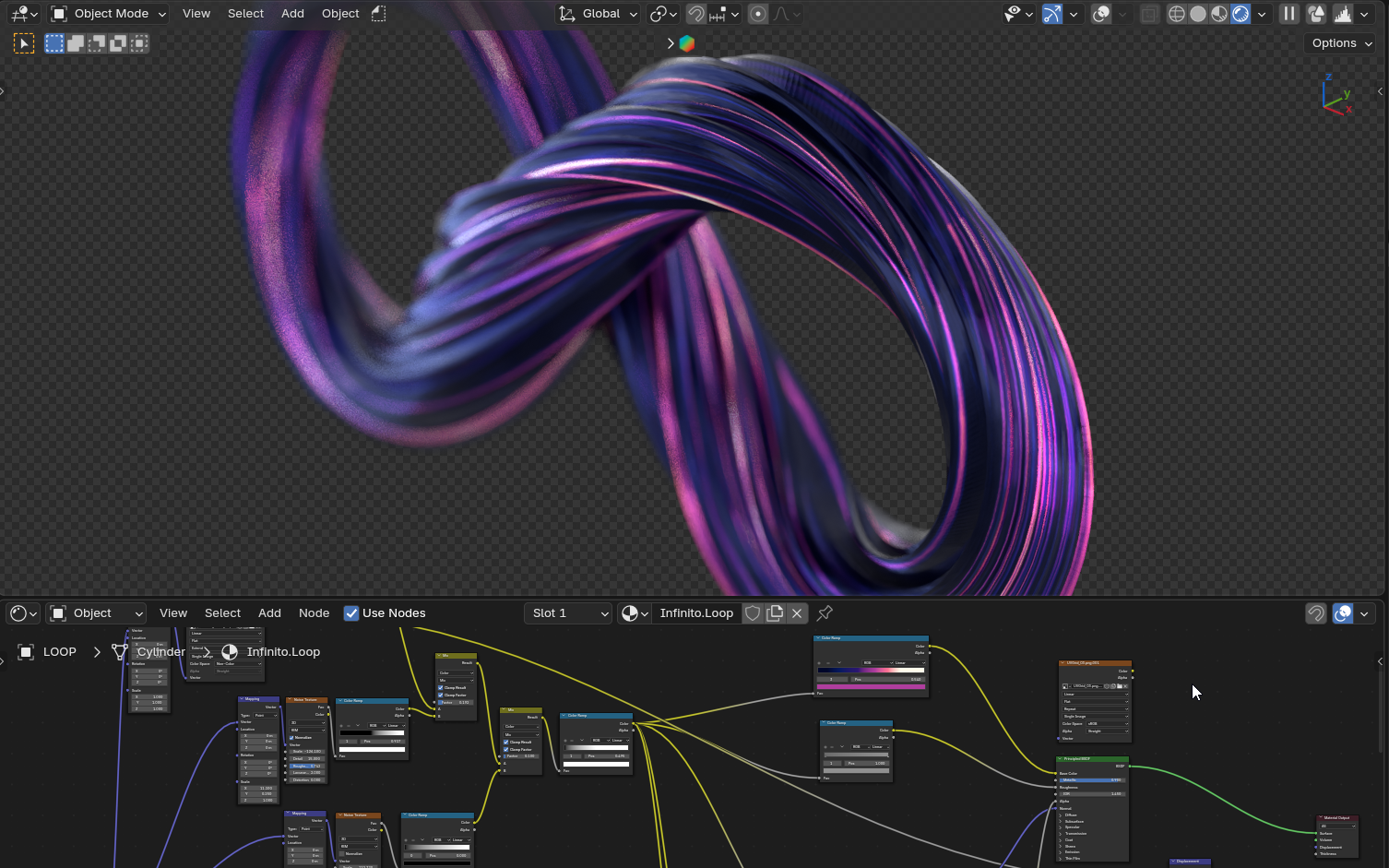Pause the viewport render preview
This screenshot has height=868, width=1389.
point(1289,14)
